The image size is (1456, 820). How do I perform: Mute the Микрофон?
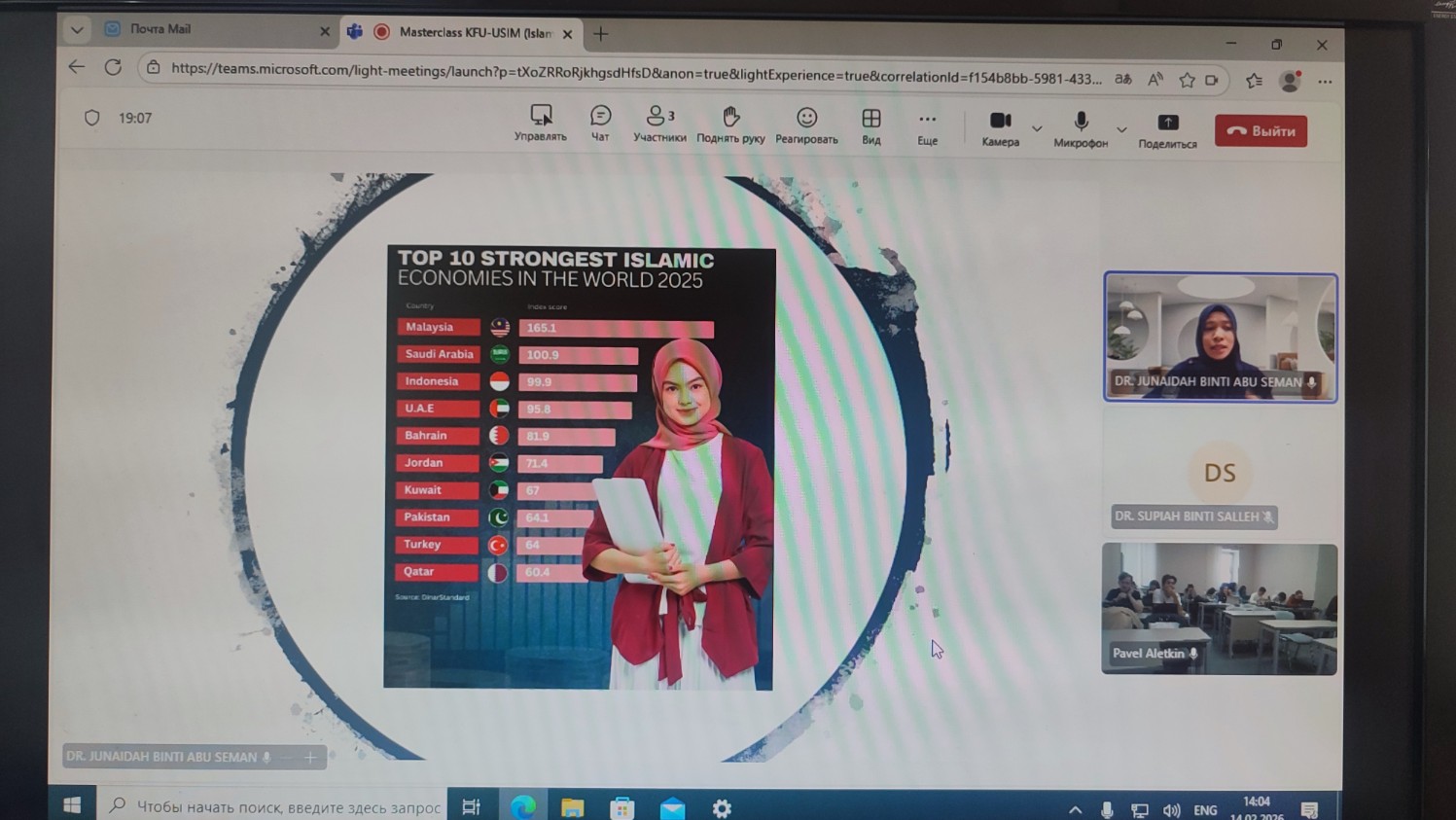pos(1080,124)
